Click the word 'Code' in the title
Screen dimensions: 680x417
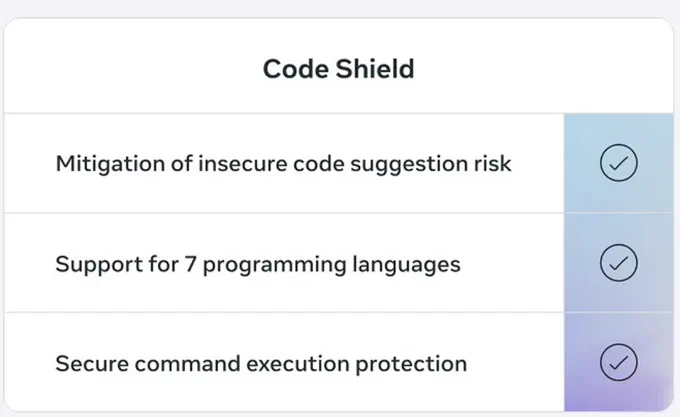click(x=296, y=69)
